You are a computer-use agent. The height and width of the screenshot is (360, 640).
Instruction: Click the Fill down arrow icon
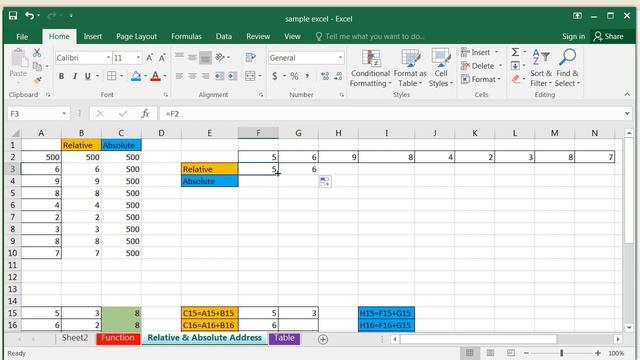point(516,66)
